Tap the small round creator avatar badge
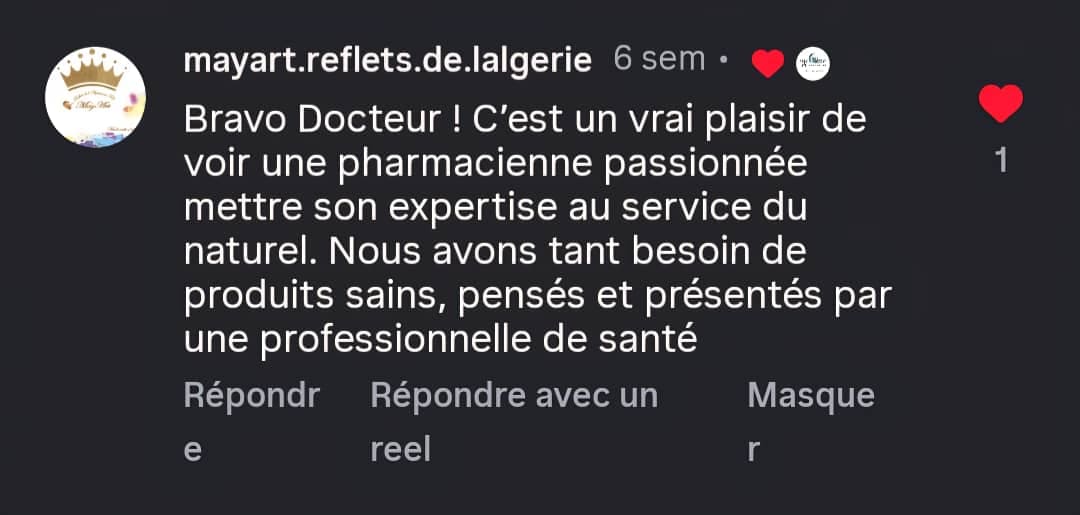The width and height of the screenshot is (1080, 515). (812, 64)
